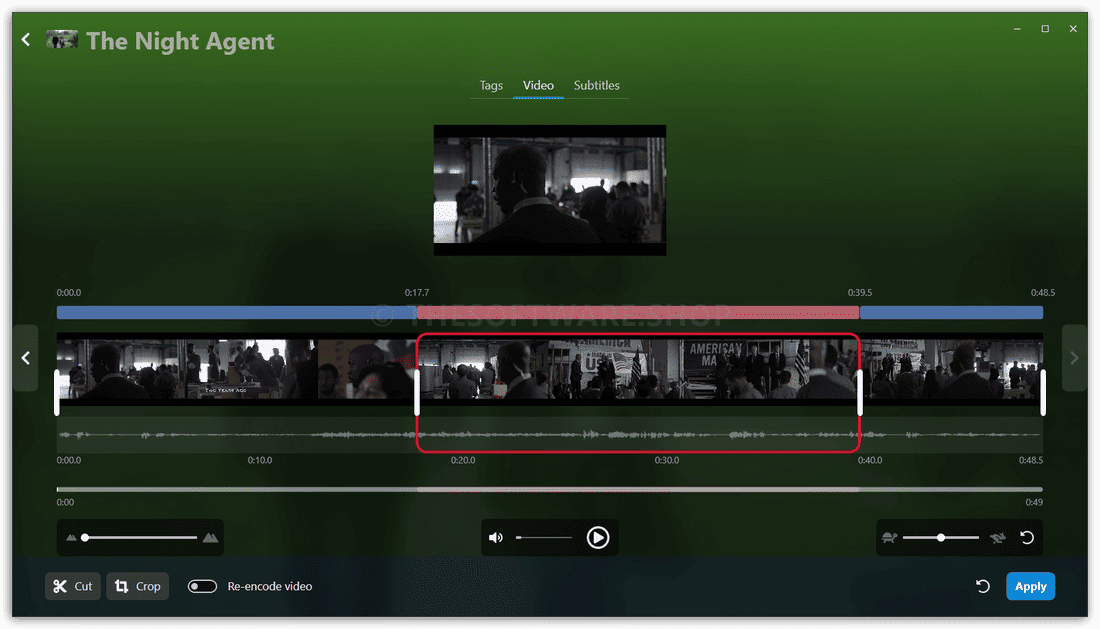Click the selection end handle at 0:39.5
This screenshot has width=1100, height=629.
tap(860, 392)
